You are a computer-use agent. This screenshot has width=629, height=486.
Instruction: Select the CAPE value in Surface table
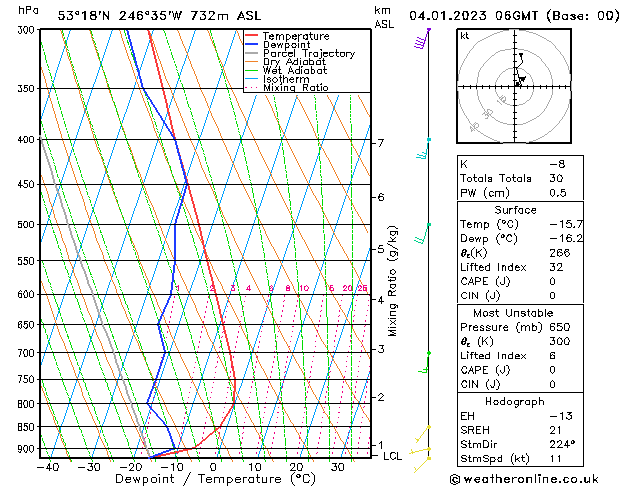(552, 281)
